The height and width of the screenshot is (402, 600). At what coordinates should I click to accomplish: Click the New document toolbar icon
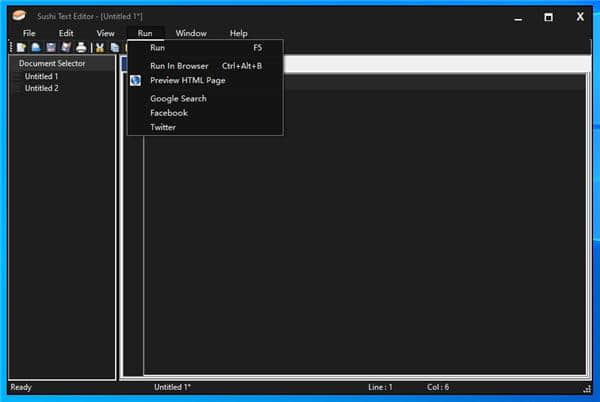pyautogui.click(x=21, y=48)
